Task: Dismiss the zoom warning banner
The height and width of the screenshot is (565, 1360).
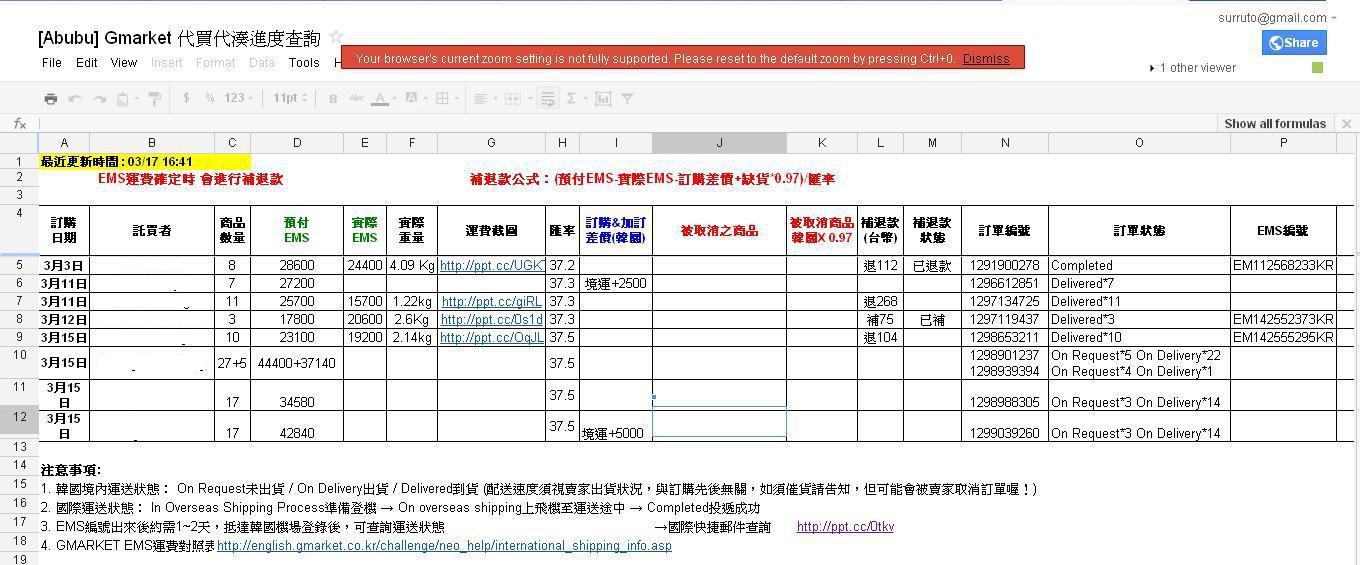Action: pyautogui.click(x=986, y=58)
